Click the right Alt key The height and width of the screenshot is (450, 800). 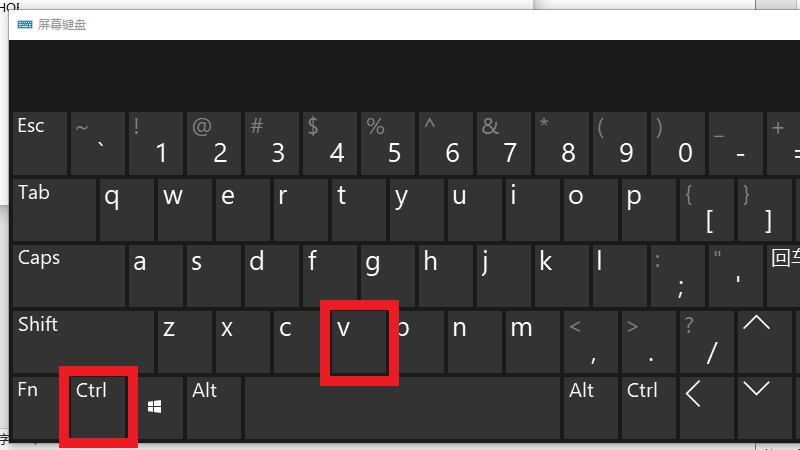[x=591, y=408]
